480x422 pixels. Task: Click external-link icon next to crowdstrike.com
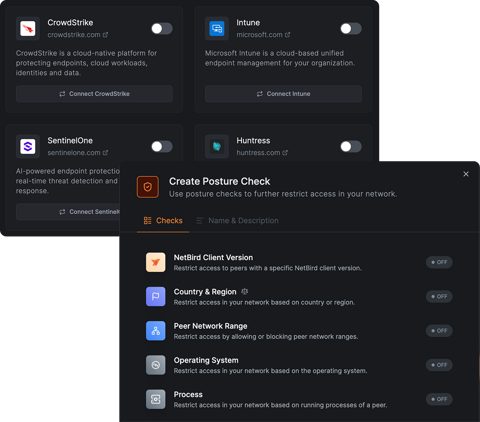pyautogui.click(x=106, y=35)
